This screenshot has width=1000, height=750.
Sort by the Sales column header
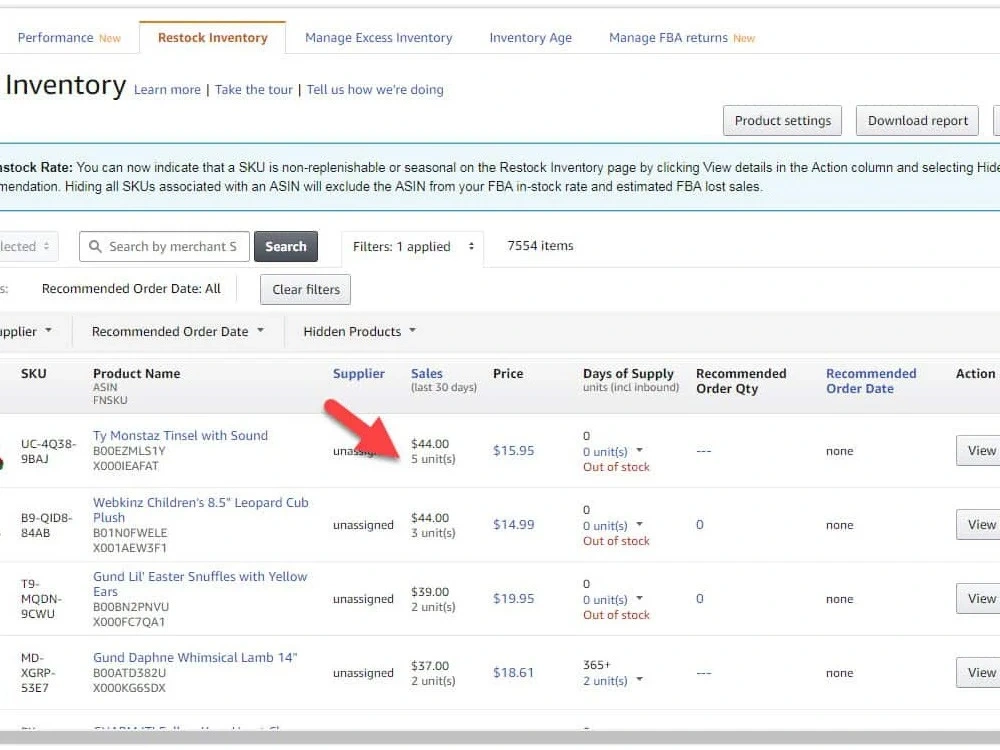tap(427, 374)
